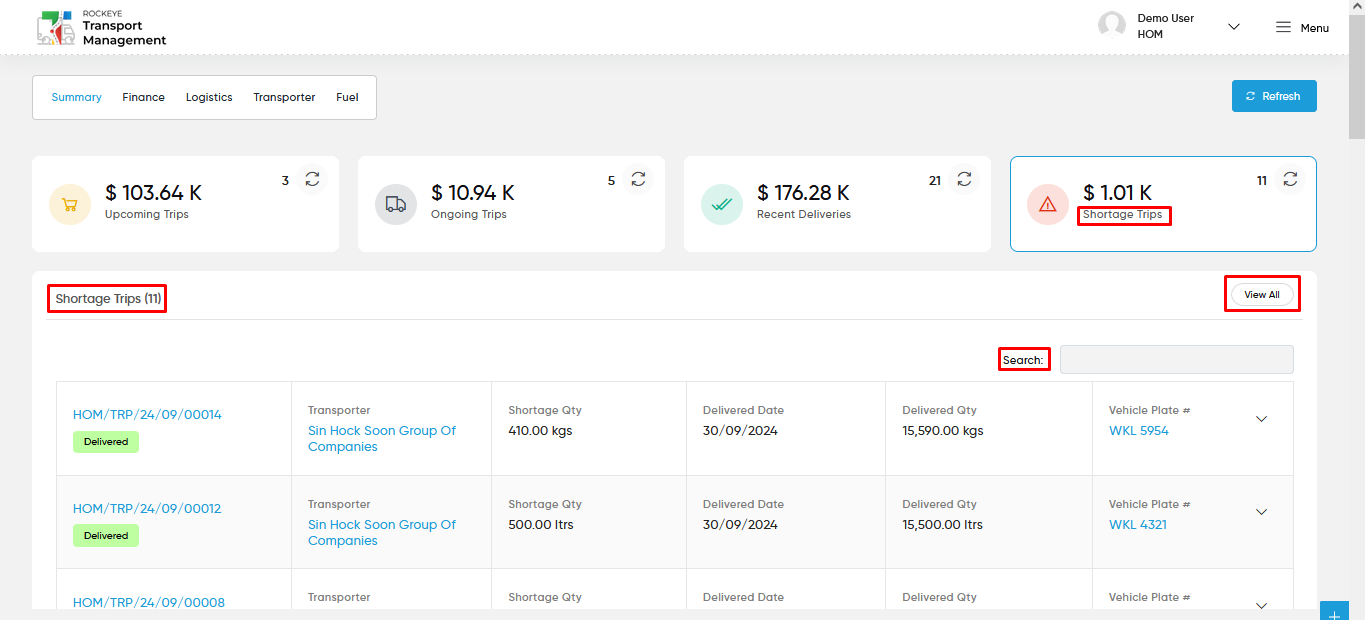Open trip link HOM/TRP/24/09/00008

(149, 602)
